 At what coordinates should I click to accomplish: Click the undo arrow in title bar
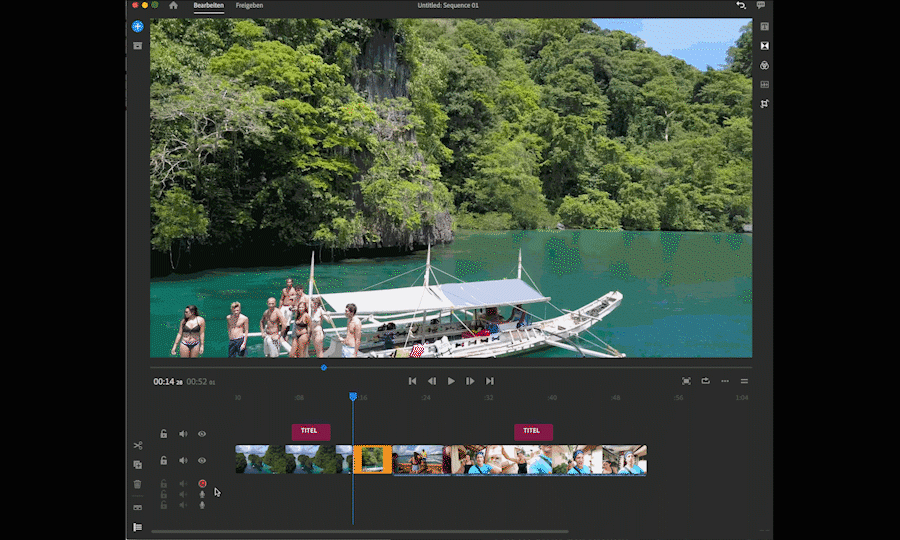point(740,6)
